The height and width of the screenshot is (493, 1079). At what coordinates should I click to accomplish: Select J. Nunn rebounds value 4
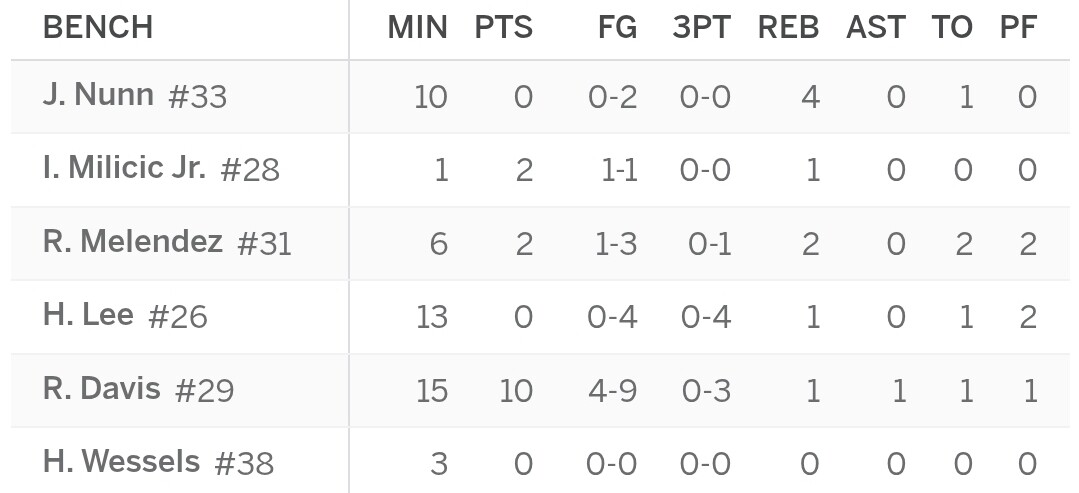click(811, 97)
